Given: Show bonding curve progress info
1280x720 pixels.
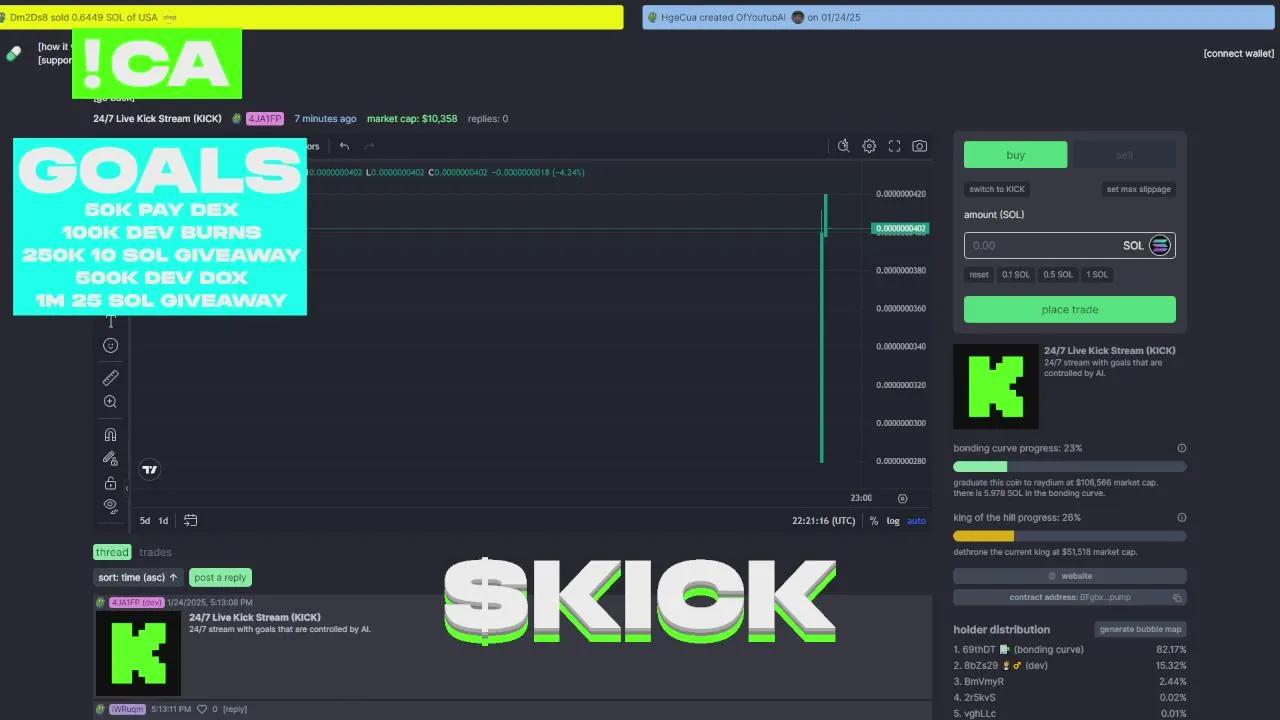Looking at the screenshot, I should [x=1181, y=448].
